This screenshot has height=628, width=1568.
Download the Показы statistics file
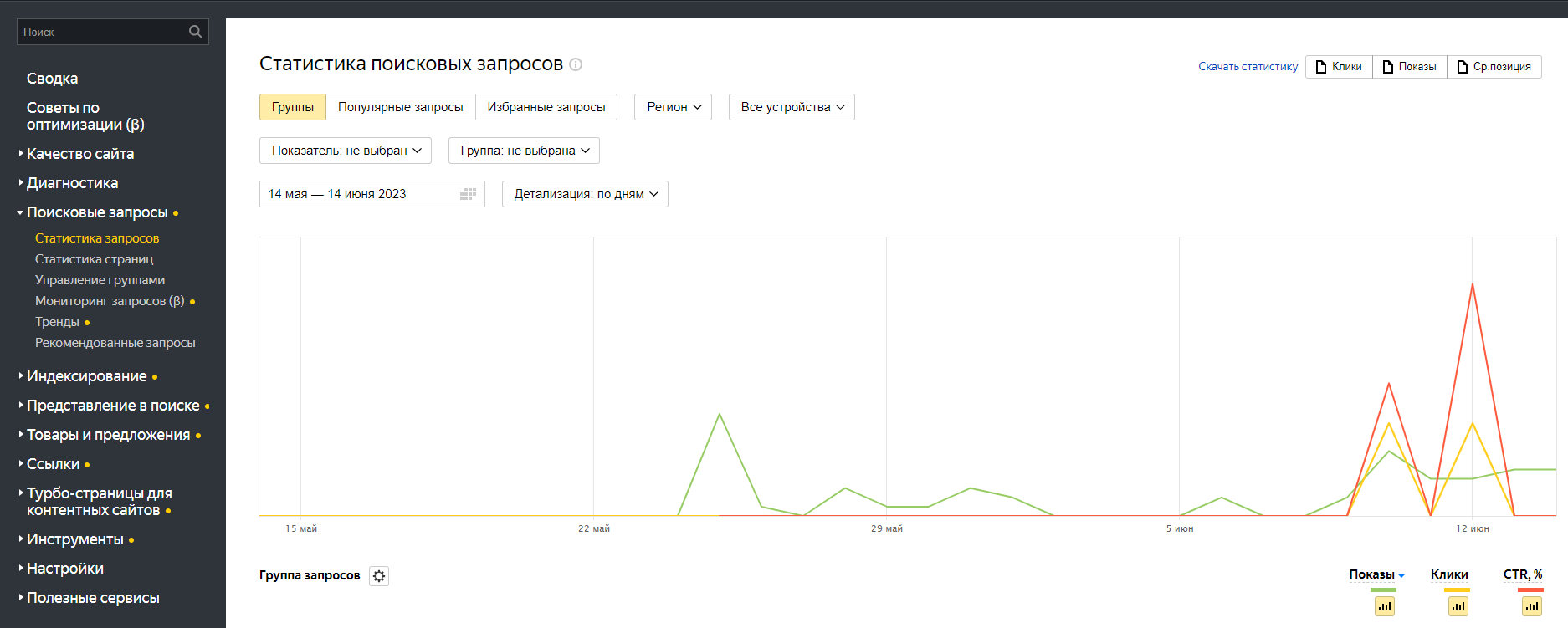pyautogui.click(x=1409, y=67)
